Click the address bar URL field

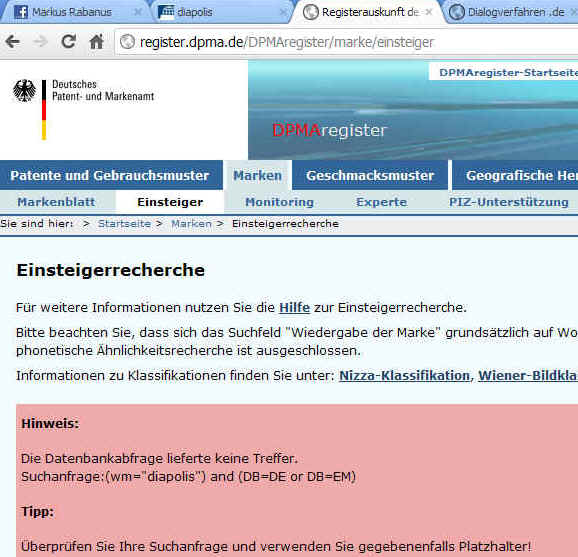pos(347,42)
